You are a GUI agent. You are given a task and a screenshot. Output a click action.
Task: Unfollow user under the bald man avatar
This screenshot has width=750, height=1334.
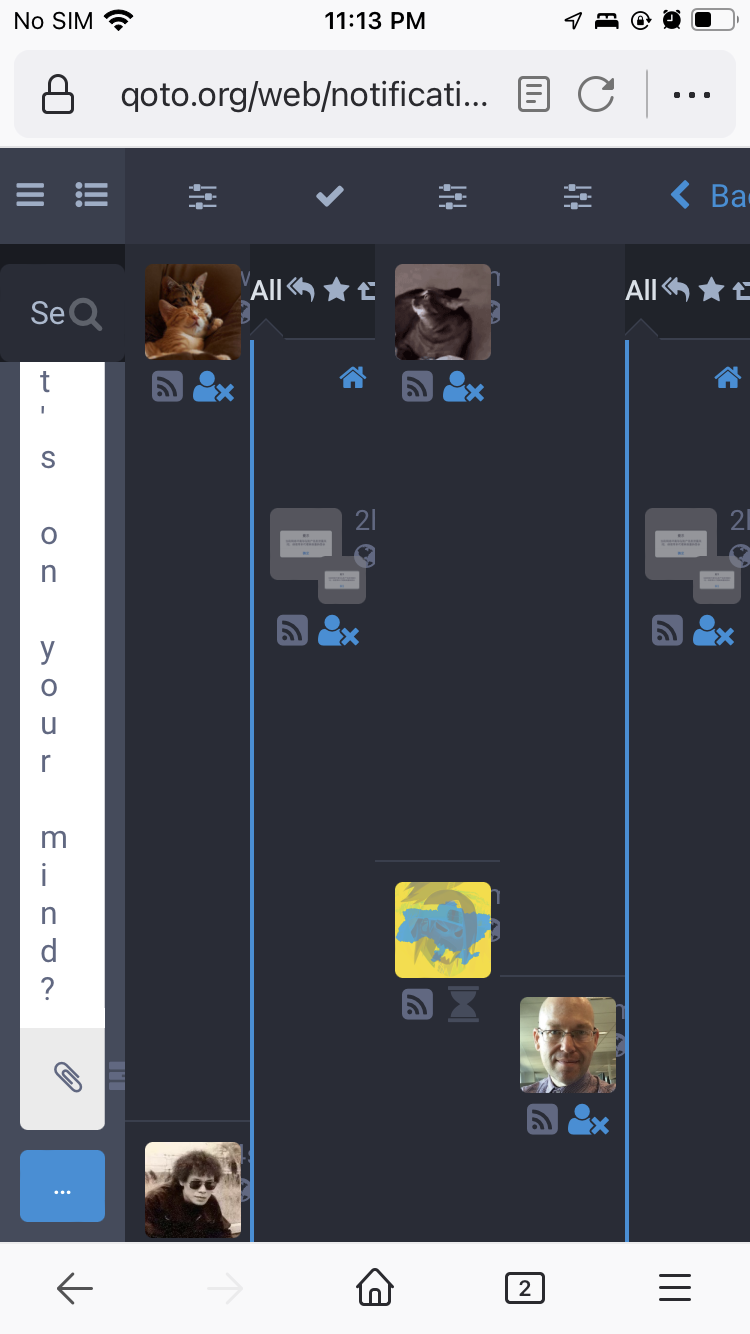tap(588, 1119)
